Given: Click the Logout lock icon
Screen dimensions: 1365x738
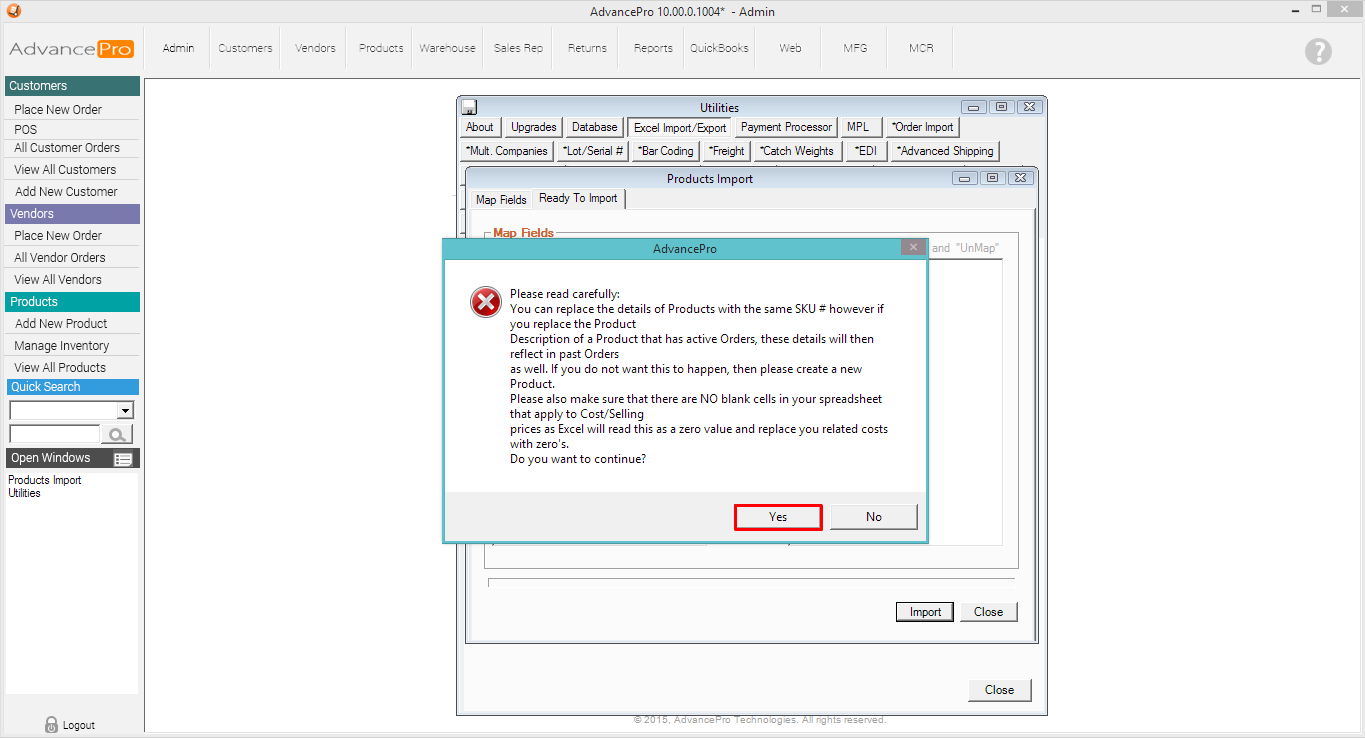Looking at the screenshot, I should point(51,724).
